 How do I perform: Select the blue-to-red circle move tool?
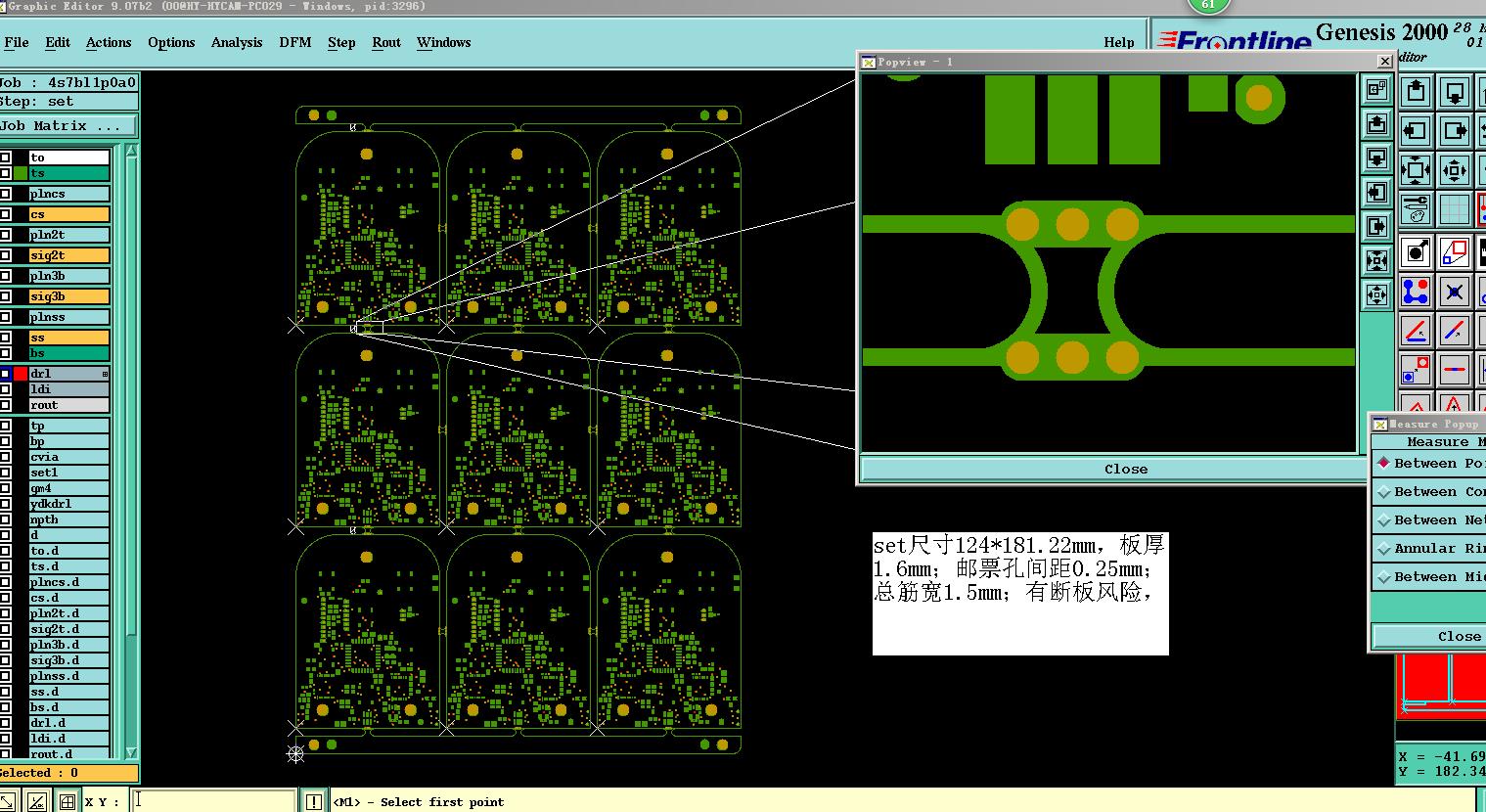click(x=1416, y=370)
